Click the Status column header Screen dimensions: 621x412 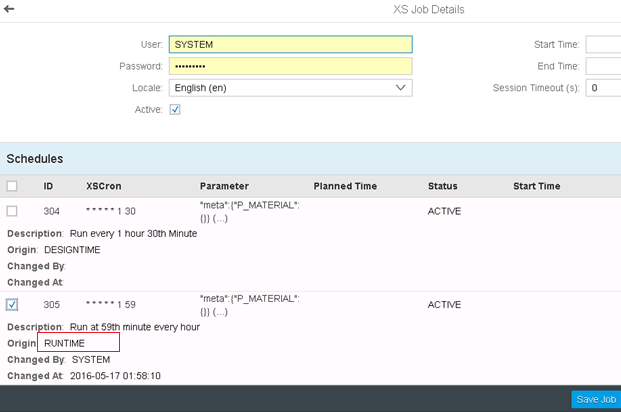pyautogui.click(x=442, y=186)
